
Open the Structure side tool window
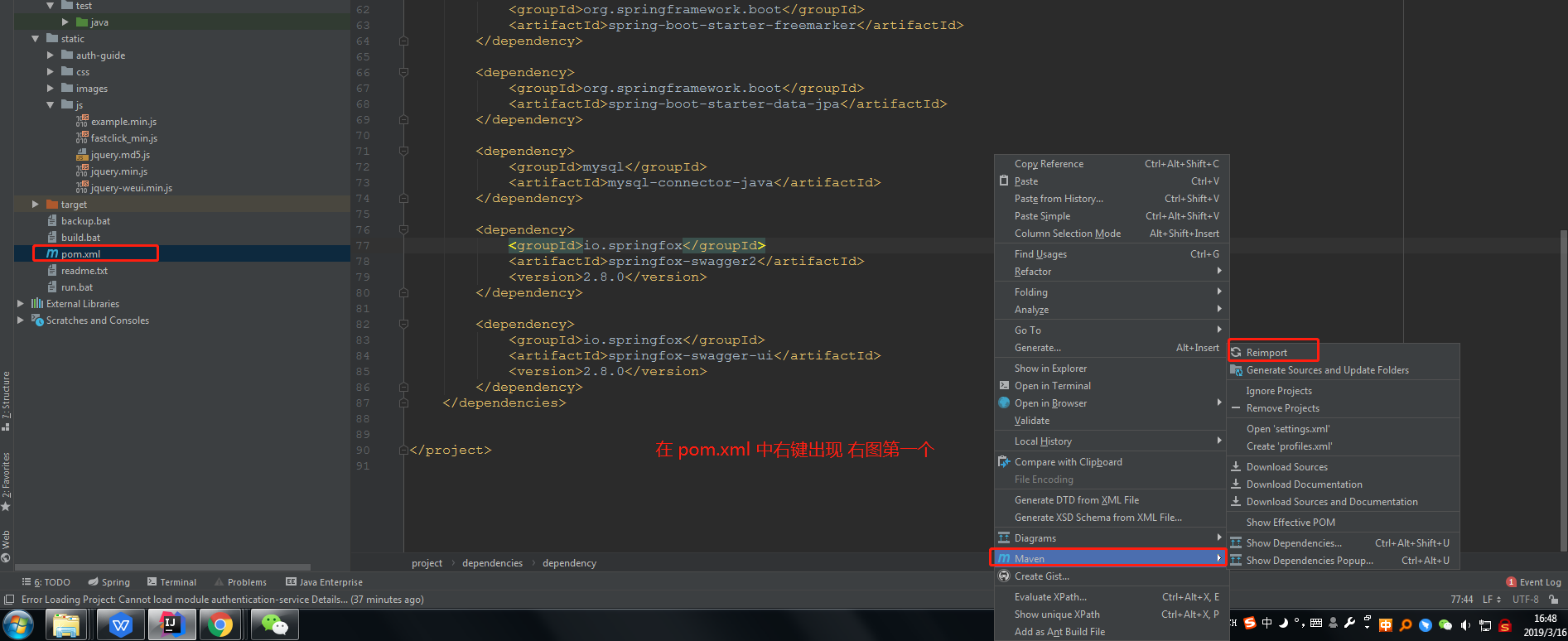pyautogui.click(x=6, y=401)
